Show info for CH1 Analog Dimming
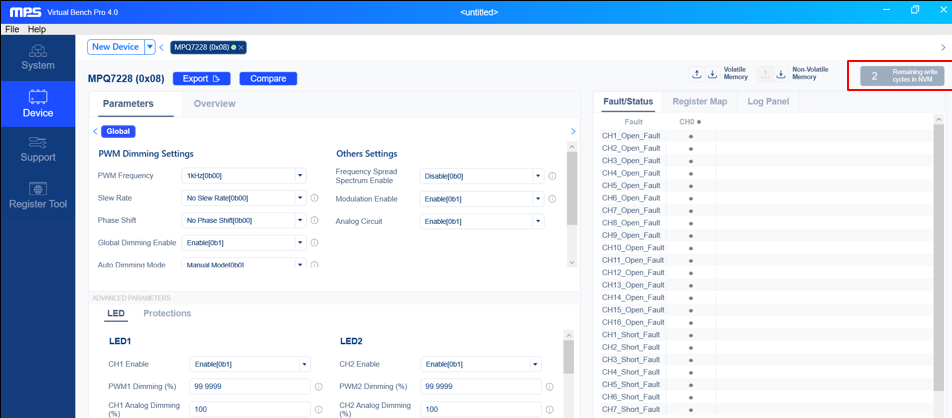The image size is (952, 418). 318,409
